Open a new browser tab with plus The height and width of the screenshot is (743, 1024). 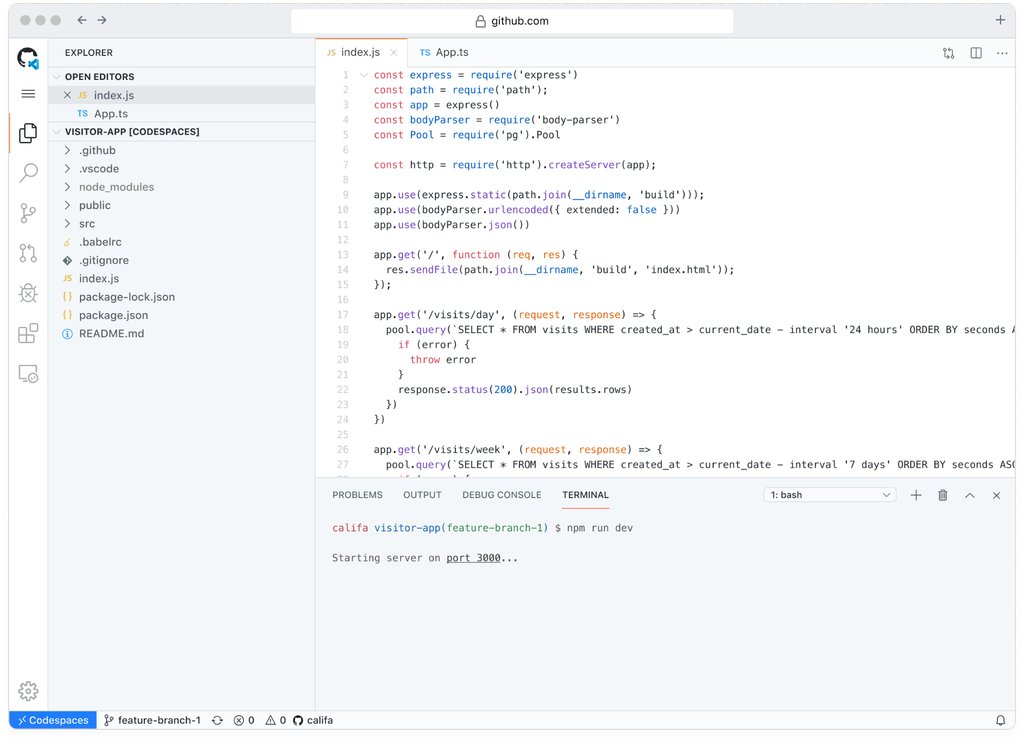[x=1000, y=20]
